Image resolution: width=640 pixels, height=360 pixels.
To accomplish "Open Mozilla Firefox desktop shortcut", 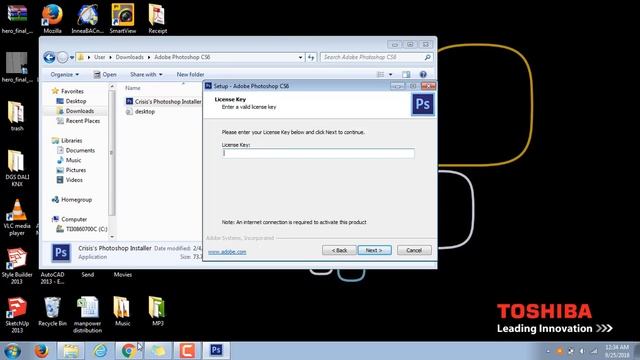I will 52,19.
